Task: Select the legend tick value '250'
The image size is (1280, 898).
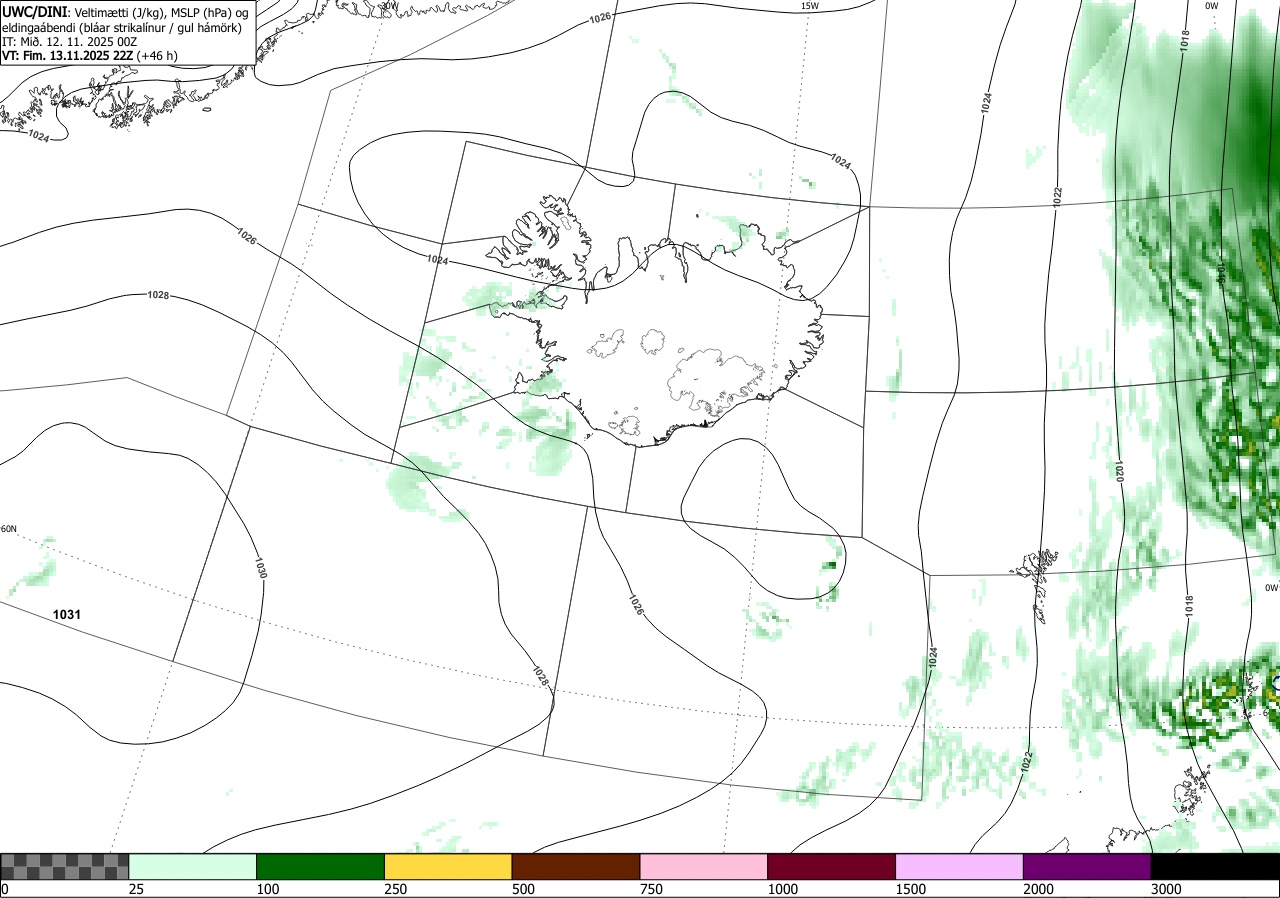Action: point(396,889)
